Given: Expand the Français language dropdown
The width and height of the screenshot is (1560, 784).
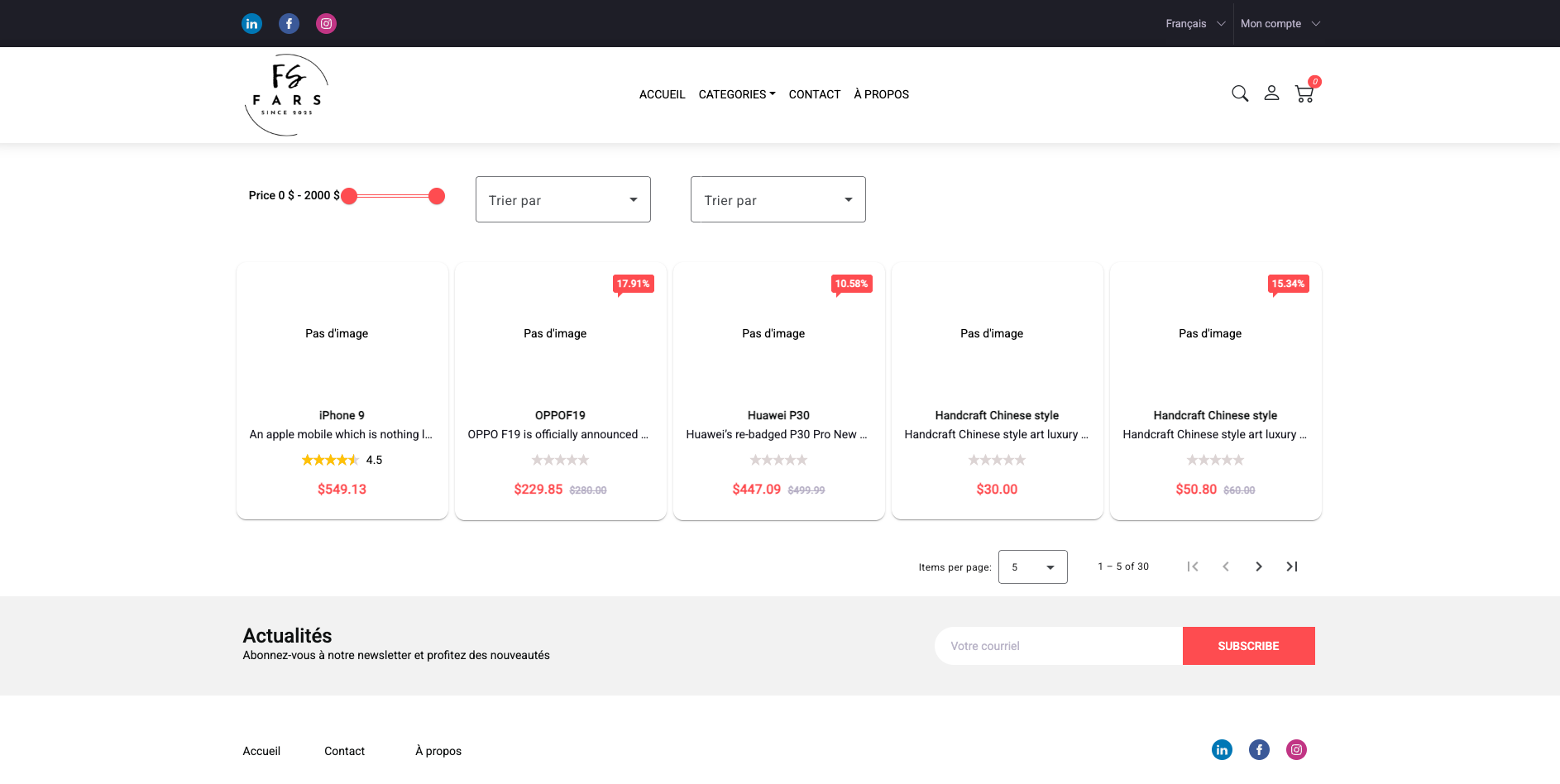Looking at the screenshot, I should (x=1194, y=24).
